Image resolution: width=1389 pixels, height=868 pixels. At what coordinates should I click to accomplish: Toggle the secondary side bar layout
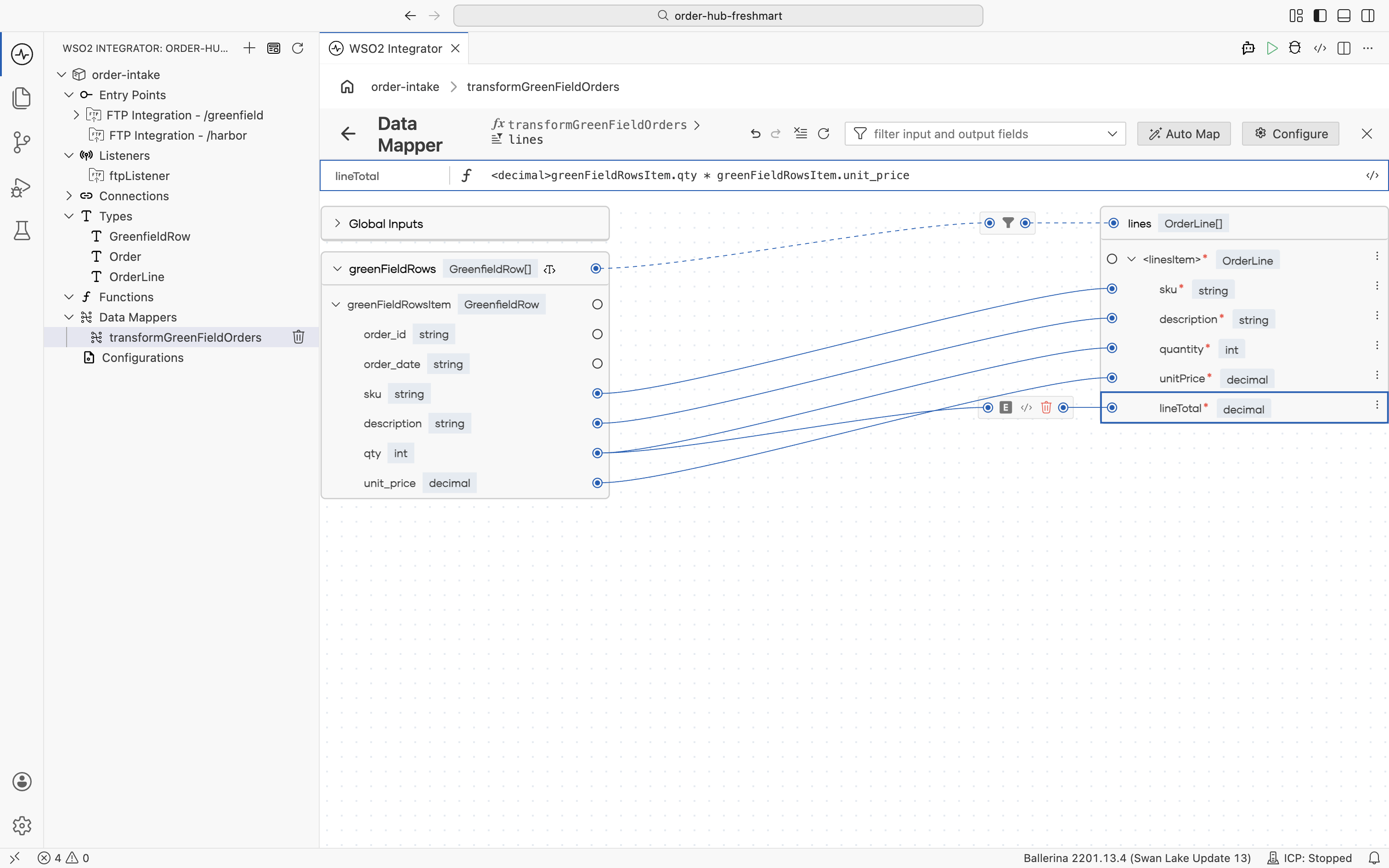click(x=1368, y=16)
